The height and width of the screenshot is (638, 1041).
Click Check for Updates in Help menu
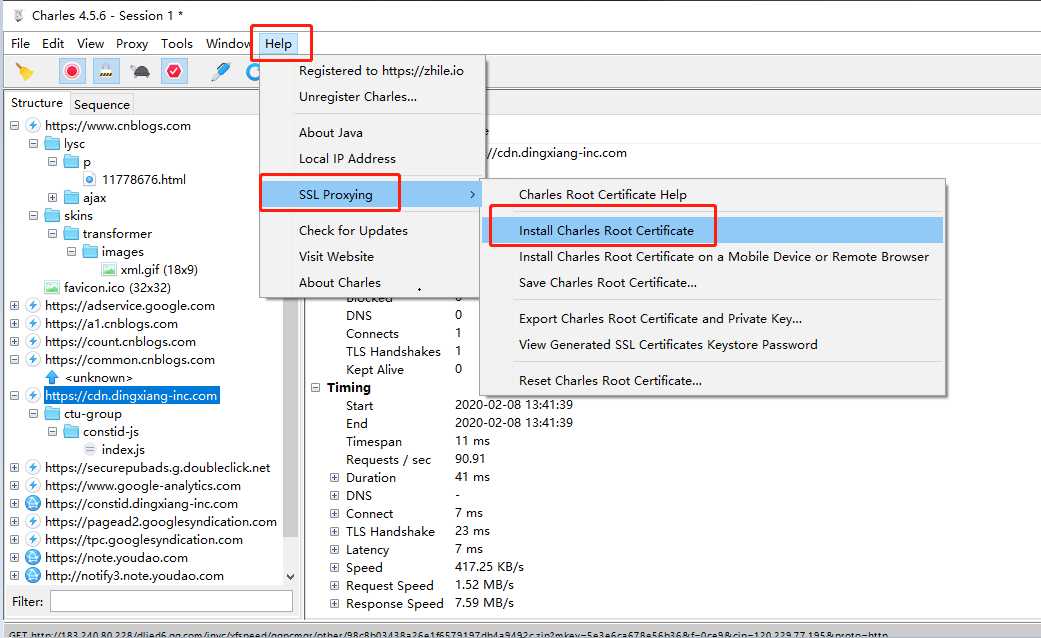point(353,231)
